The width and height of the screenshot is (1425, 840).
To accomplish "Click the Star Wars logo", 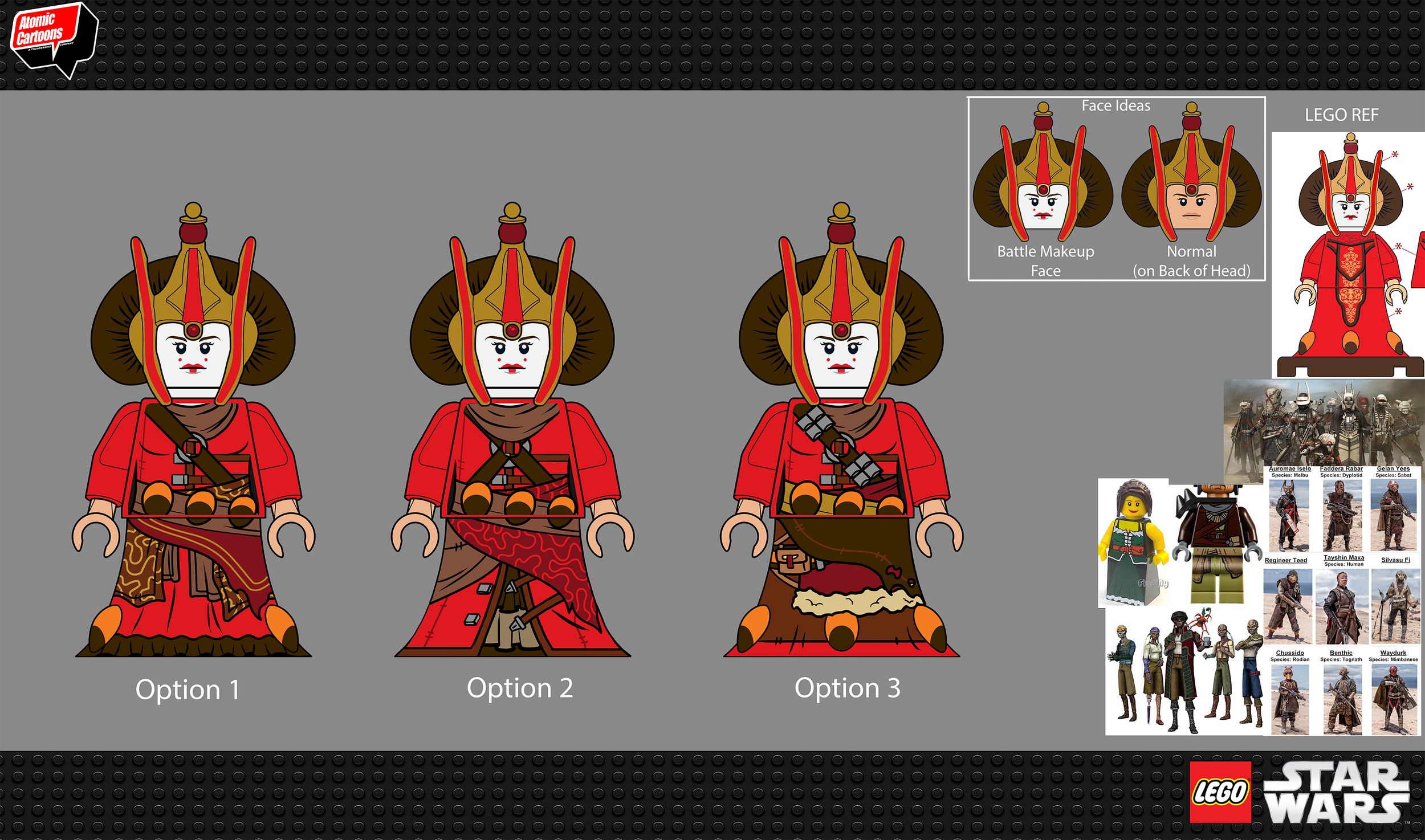I will coord(1337,793).
